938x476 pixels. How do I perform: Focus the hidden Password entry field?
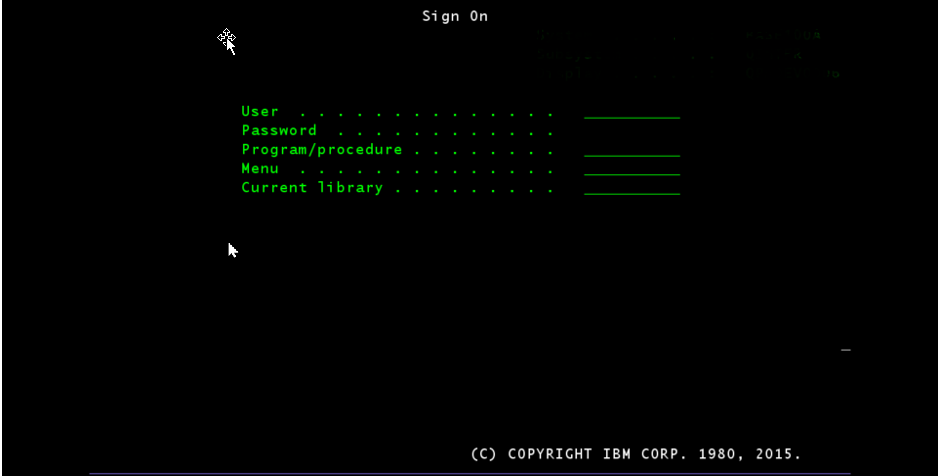pos(631,131)
